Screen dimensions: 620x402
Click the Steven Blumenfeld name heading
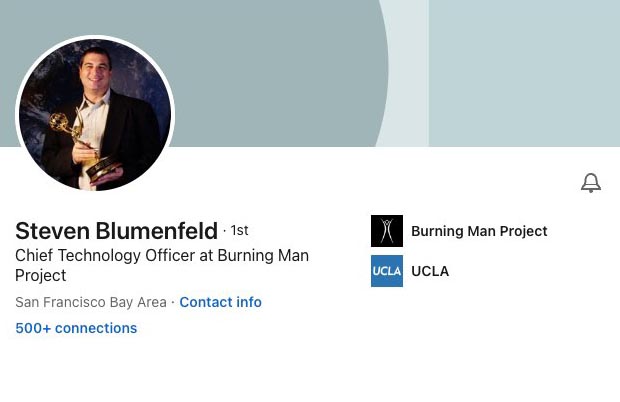(x=116, y=231)
